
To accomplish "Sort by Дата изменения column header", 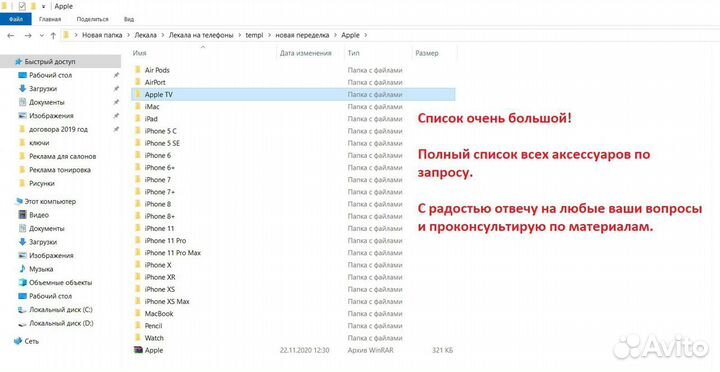I will tap(305, 53).
